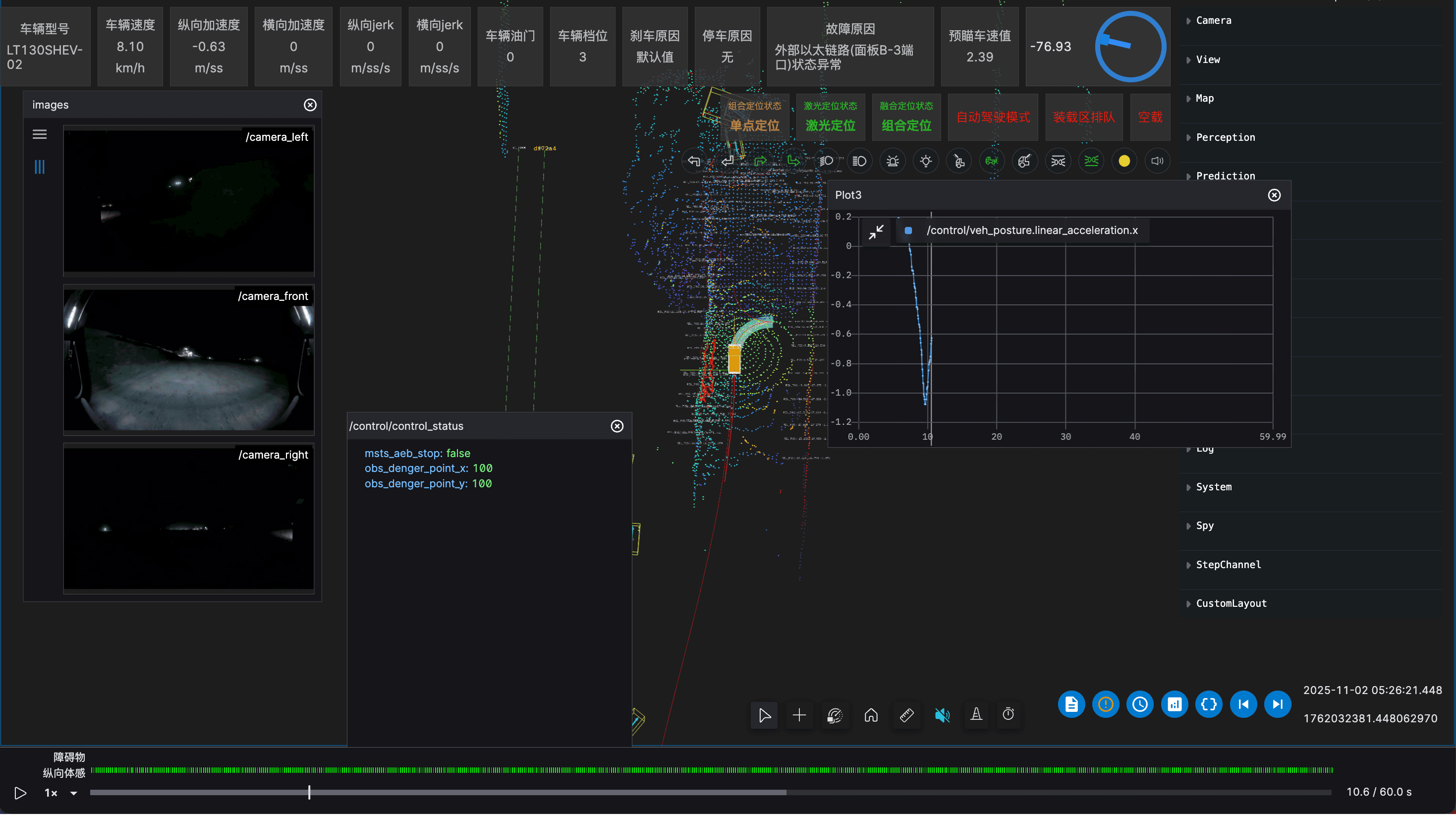
Task: Click the beacon warning light icon
Action: coord(893,161)
